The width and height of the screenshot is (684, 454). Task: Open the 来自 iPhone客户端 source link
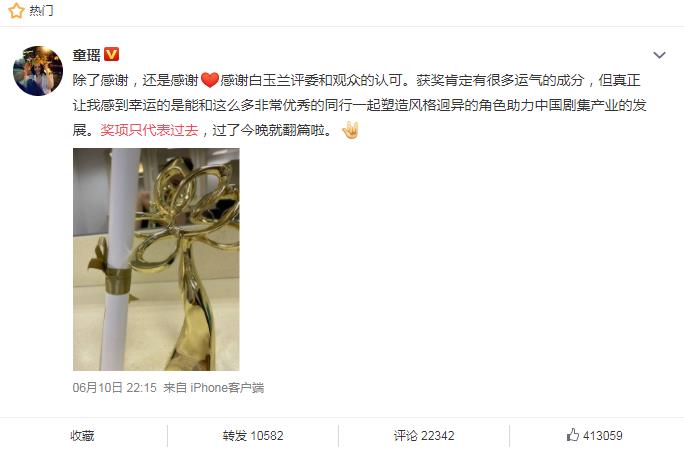tap(213, 388)
